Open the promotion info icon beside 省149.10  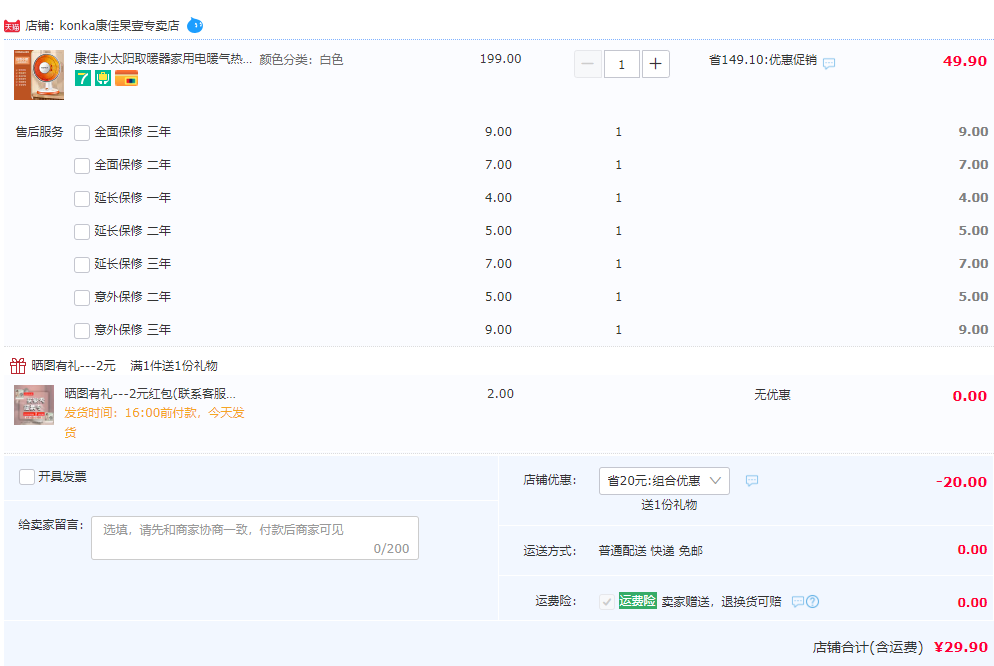tap(829, 63)
